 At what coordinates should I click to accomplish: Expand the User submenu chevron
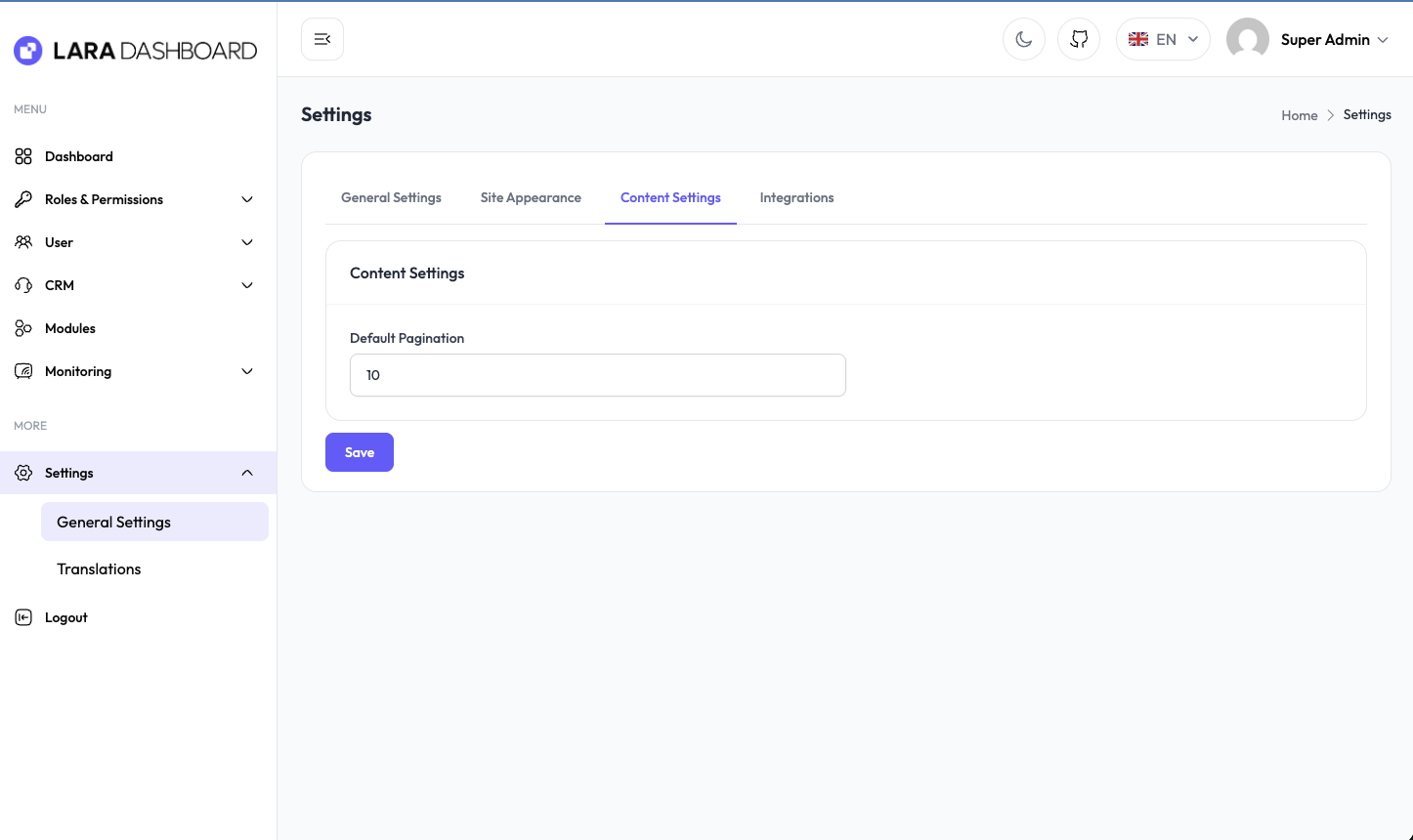click(x=247, y=242)
